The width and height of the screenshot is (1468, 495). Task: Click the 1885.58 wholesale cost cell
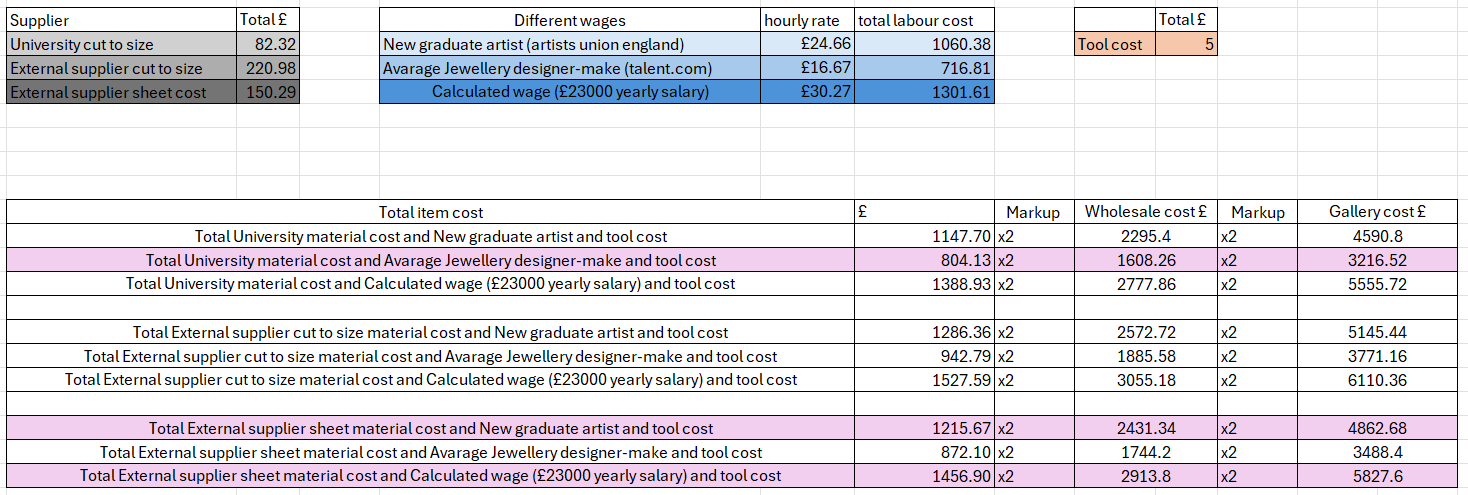pyautogui.click(x=1146, y=356)
